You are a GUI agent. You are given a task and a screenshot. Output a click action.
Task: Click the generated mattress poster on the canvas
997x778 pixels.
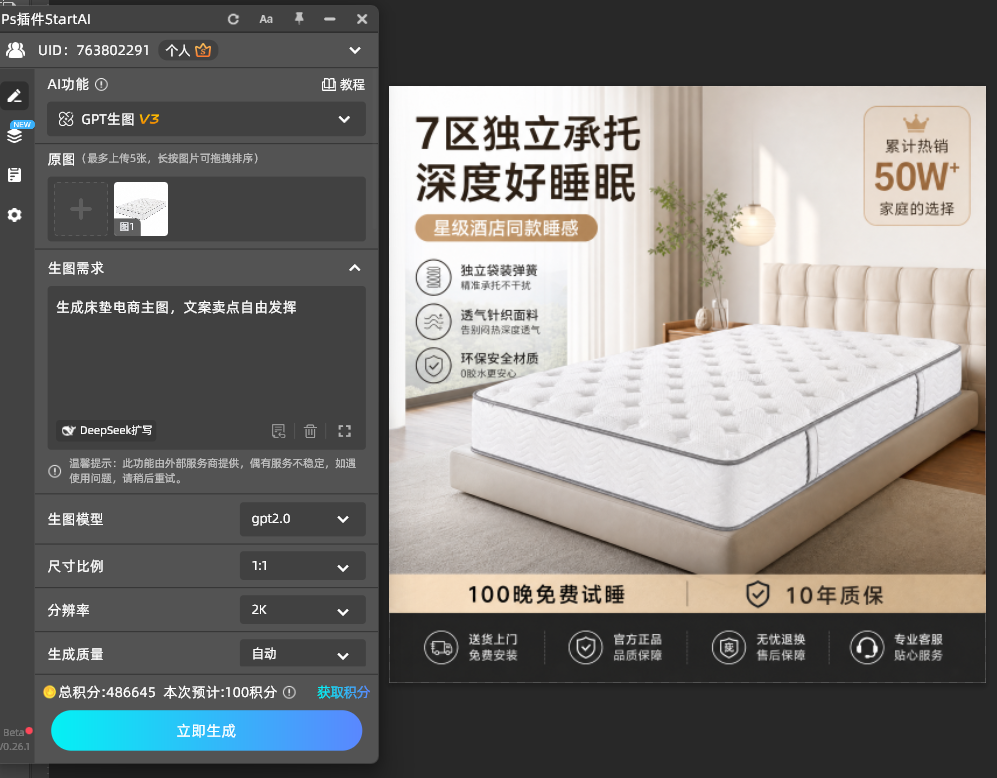coord(687,385)
